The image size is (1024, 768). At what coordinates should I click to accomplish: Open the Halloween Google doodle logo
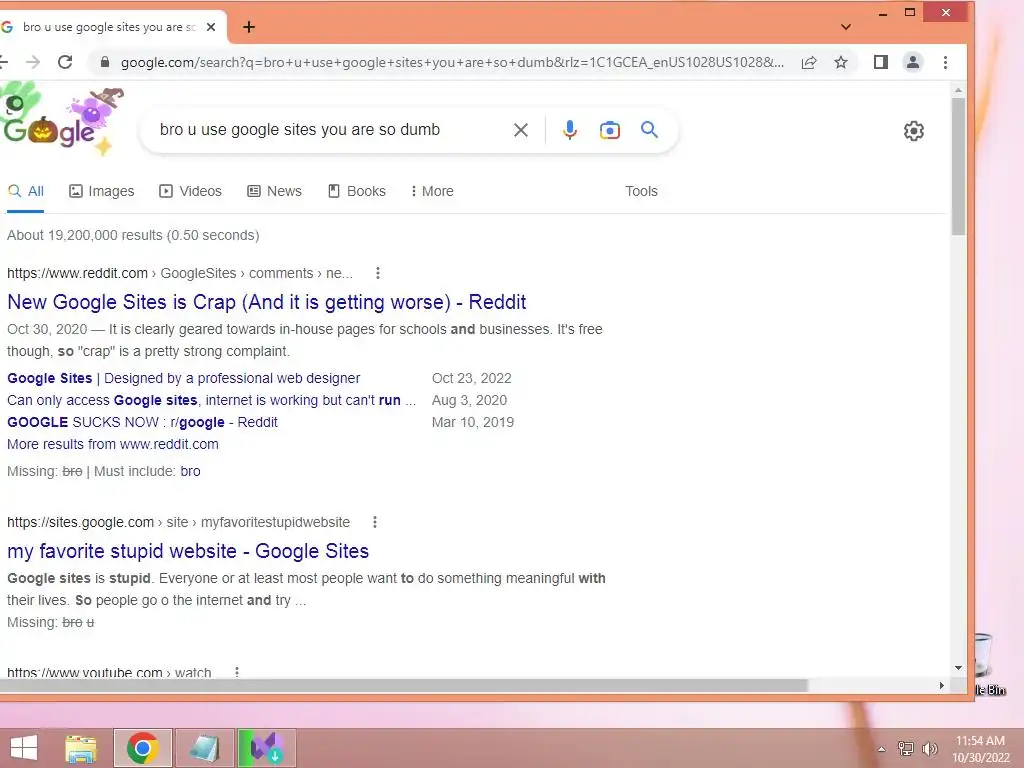(62, 120)
